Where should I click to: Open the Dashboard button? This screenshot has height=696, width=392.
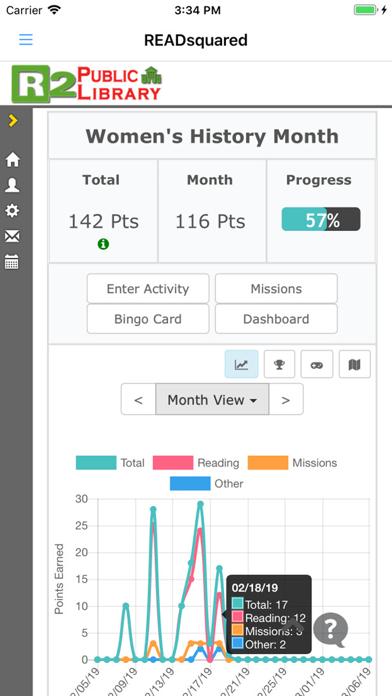coord(276,319)
